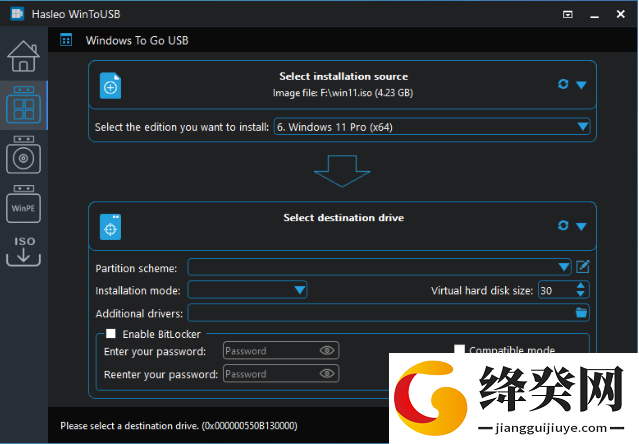
Task: Minimize the Hasleo WinToUSB window
Action: coord(595,15)
